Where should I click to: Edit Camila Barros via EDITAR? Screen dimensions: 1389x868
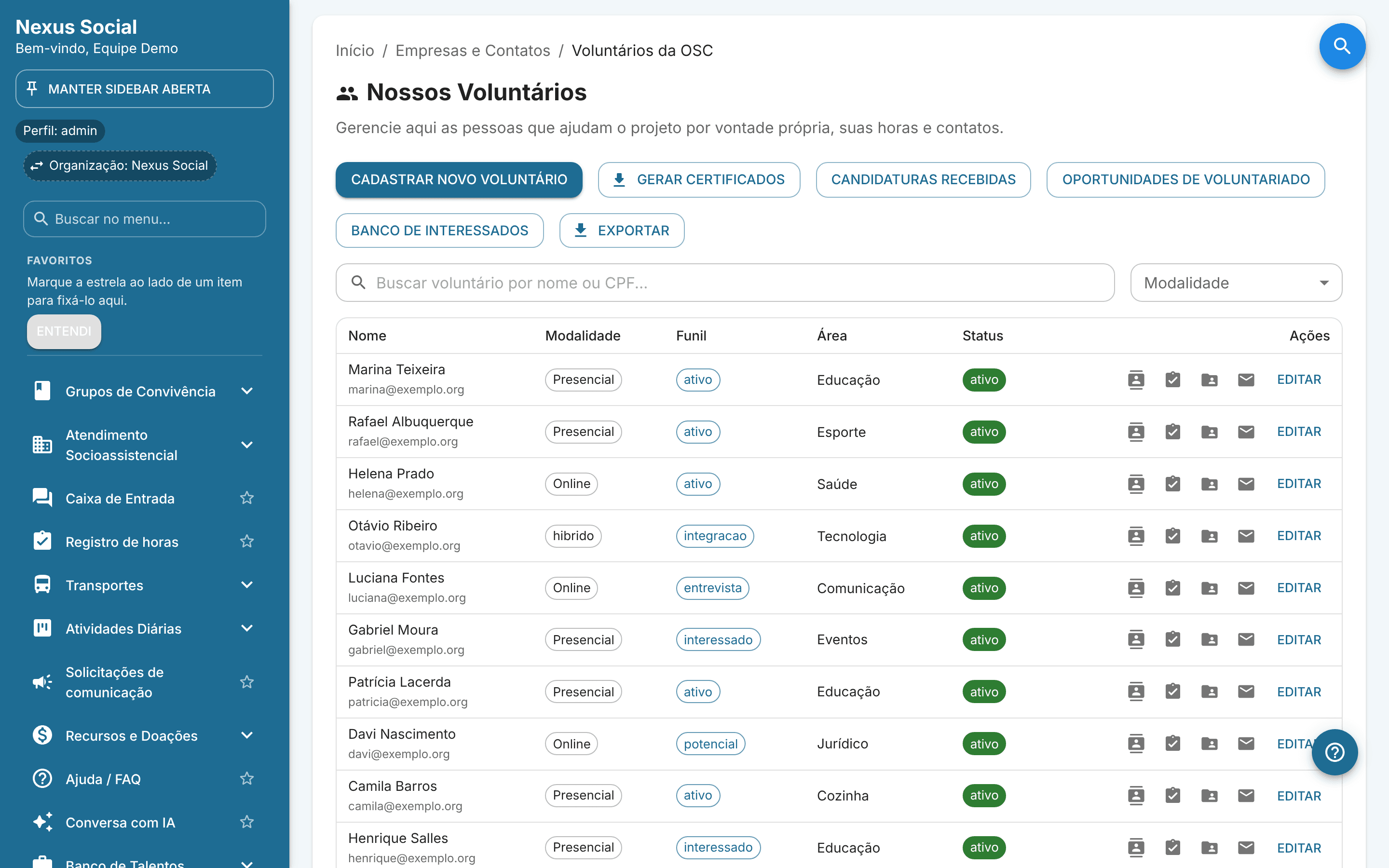point(1298,796)
